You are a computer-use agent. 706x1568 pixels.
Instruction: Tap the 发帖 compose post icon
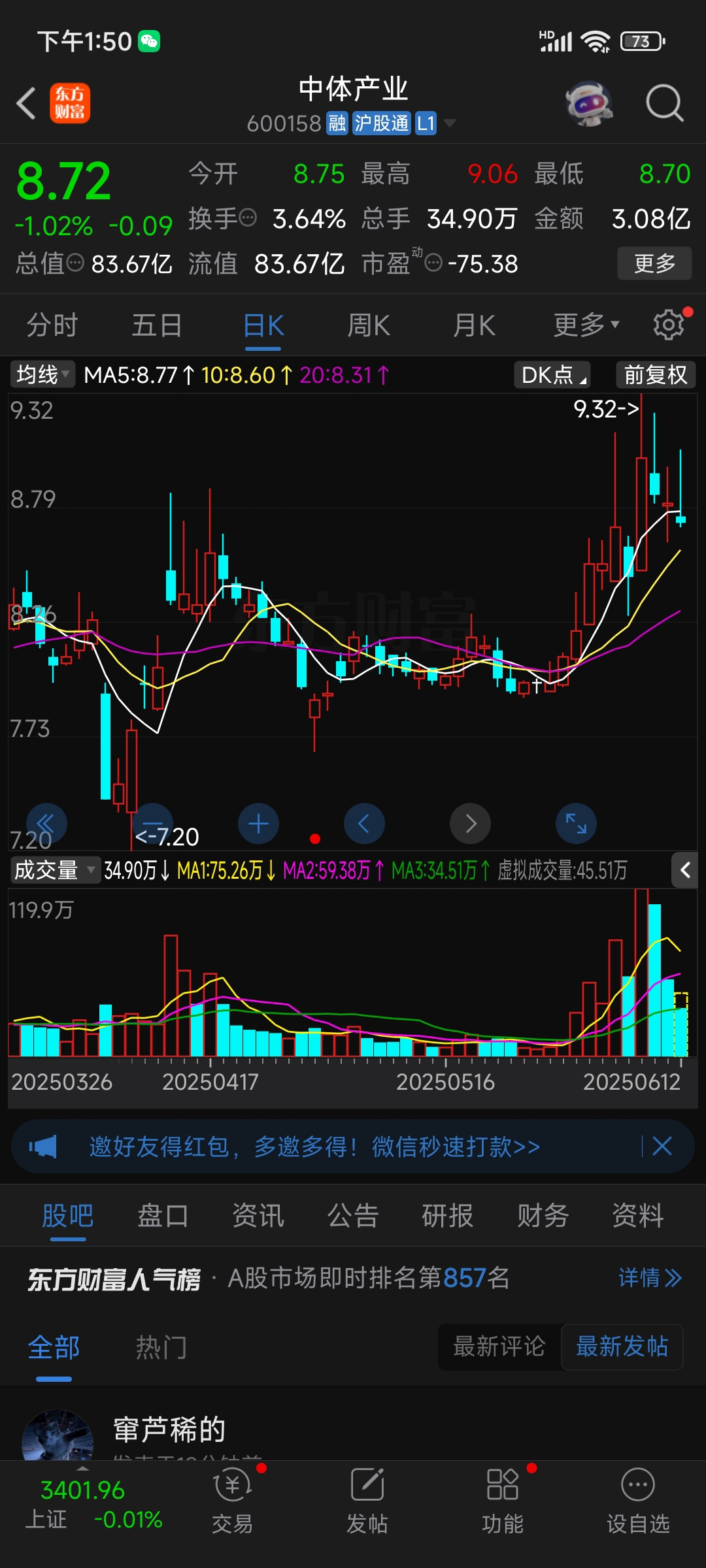click(367, 1501)
